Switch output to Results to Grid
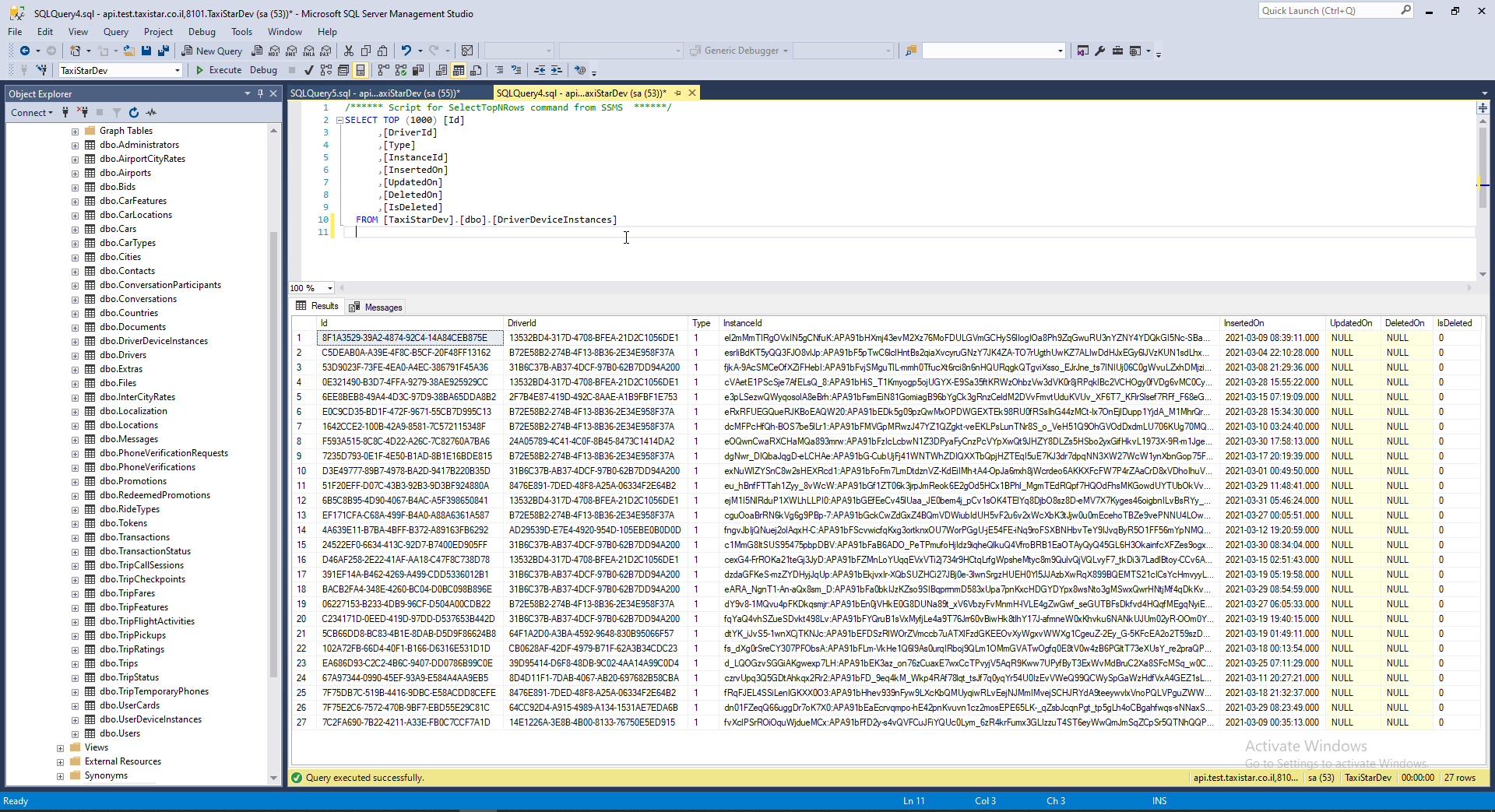The image size is (1495, 812). 459,70
